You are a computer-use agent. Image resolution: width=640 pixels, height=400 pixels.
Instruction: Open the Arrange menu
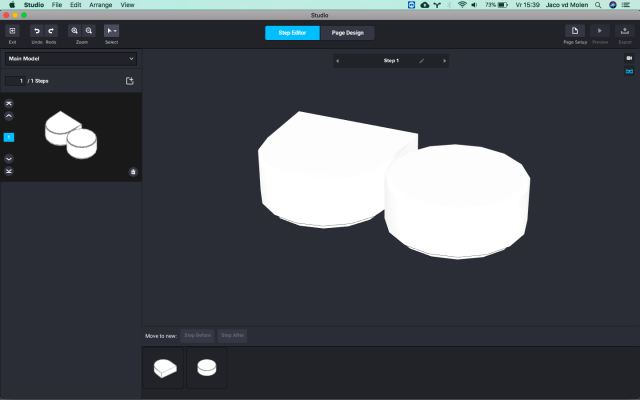click(x=101, y=5)
